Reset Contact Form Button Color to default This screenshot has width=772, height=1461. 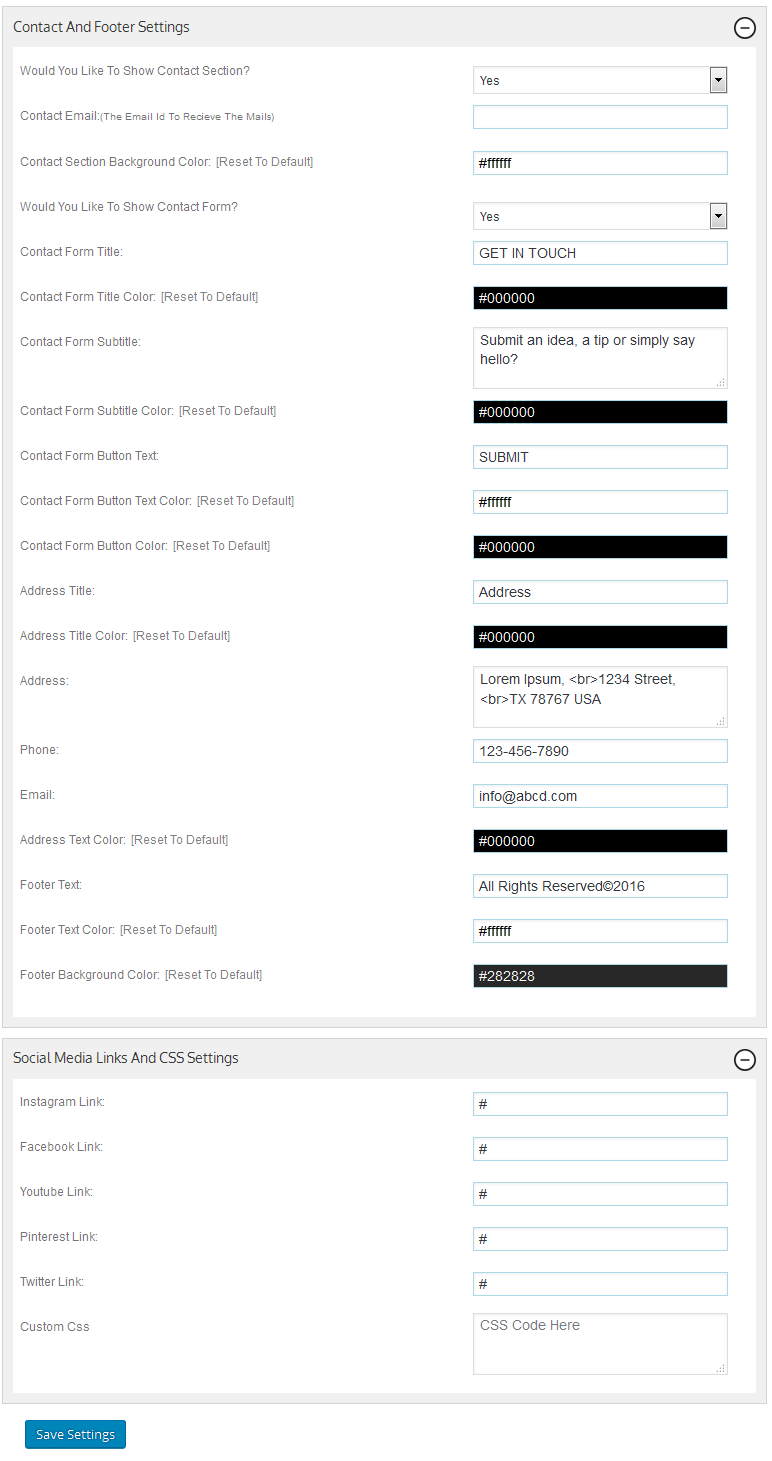[221, 546]
